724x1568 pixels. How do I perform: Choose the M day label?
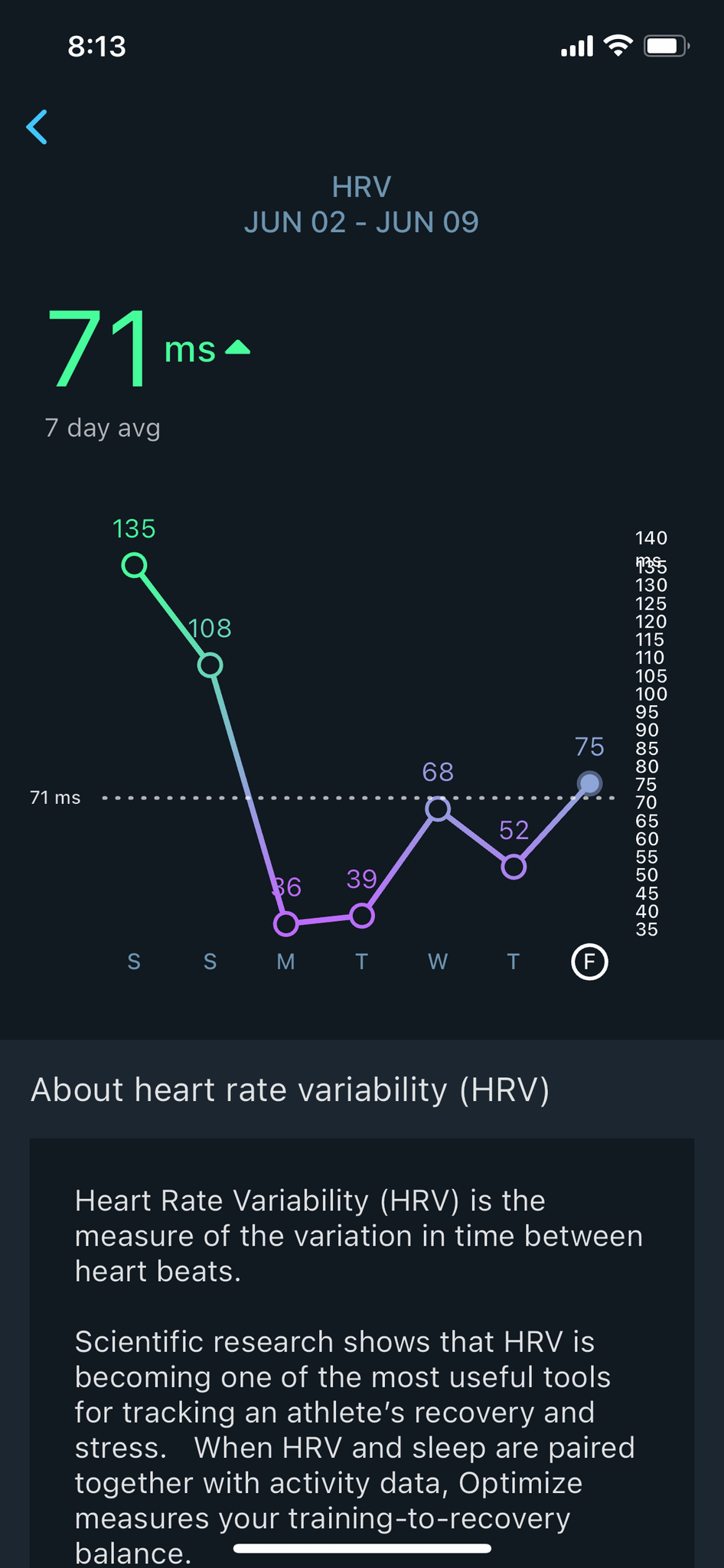[285, 962]
